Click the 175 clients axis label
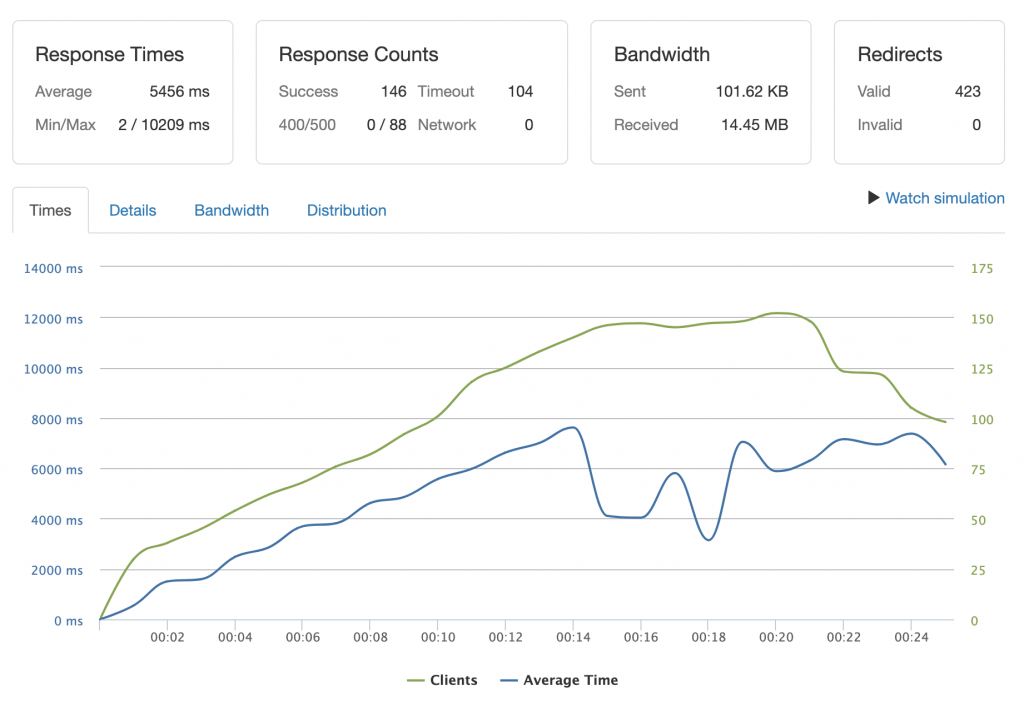The width and height of the screenshot is (1024, 706). tap(982, 268)
